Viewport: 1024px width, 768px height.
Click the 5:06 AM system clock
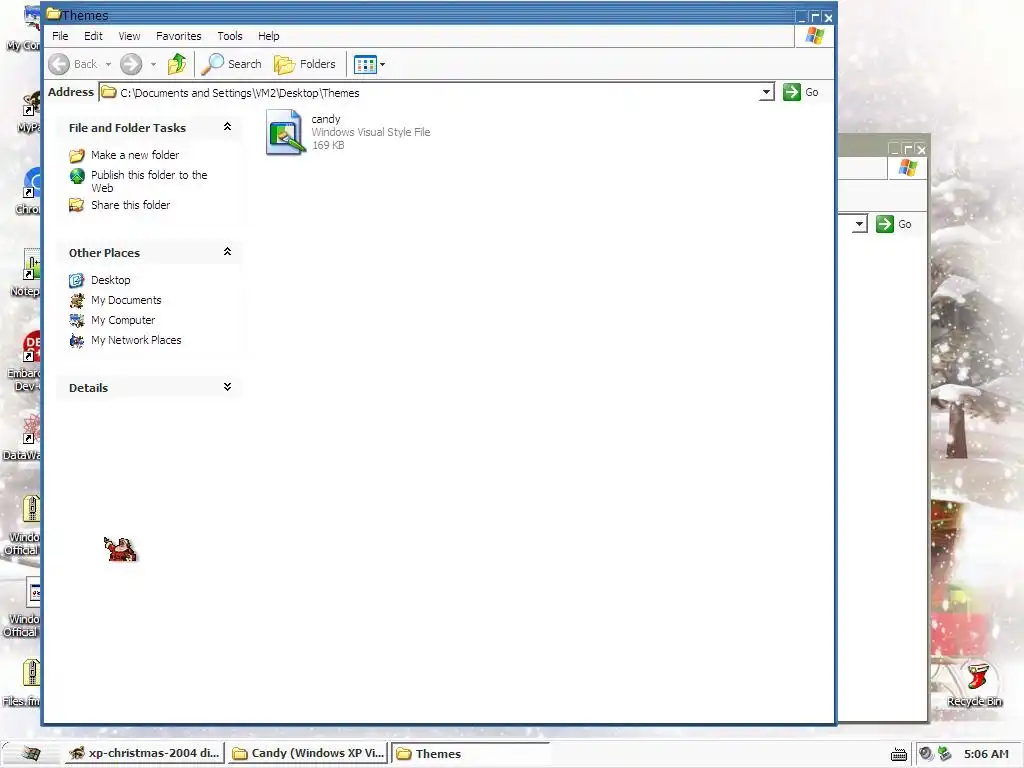point(986,754)
